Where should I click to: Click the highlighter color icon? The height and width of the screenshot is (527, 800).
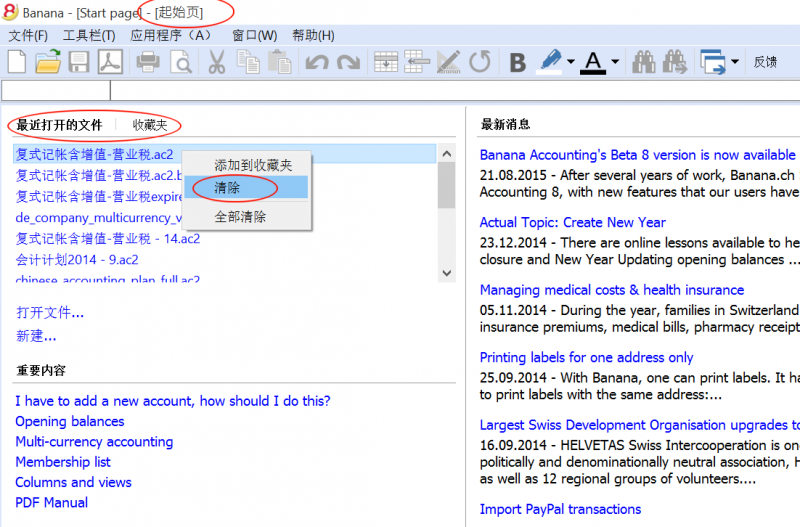click(x=551, y=62)
